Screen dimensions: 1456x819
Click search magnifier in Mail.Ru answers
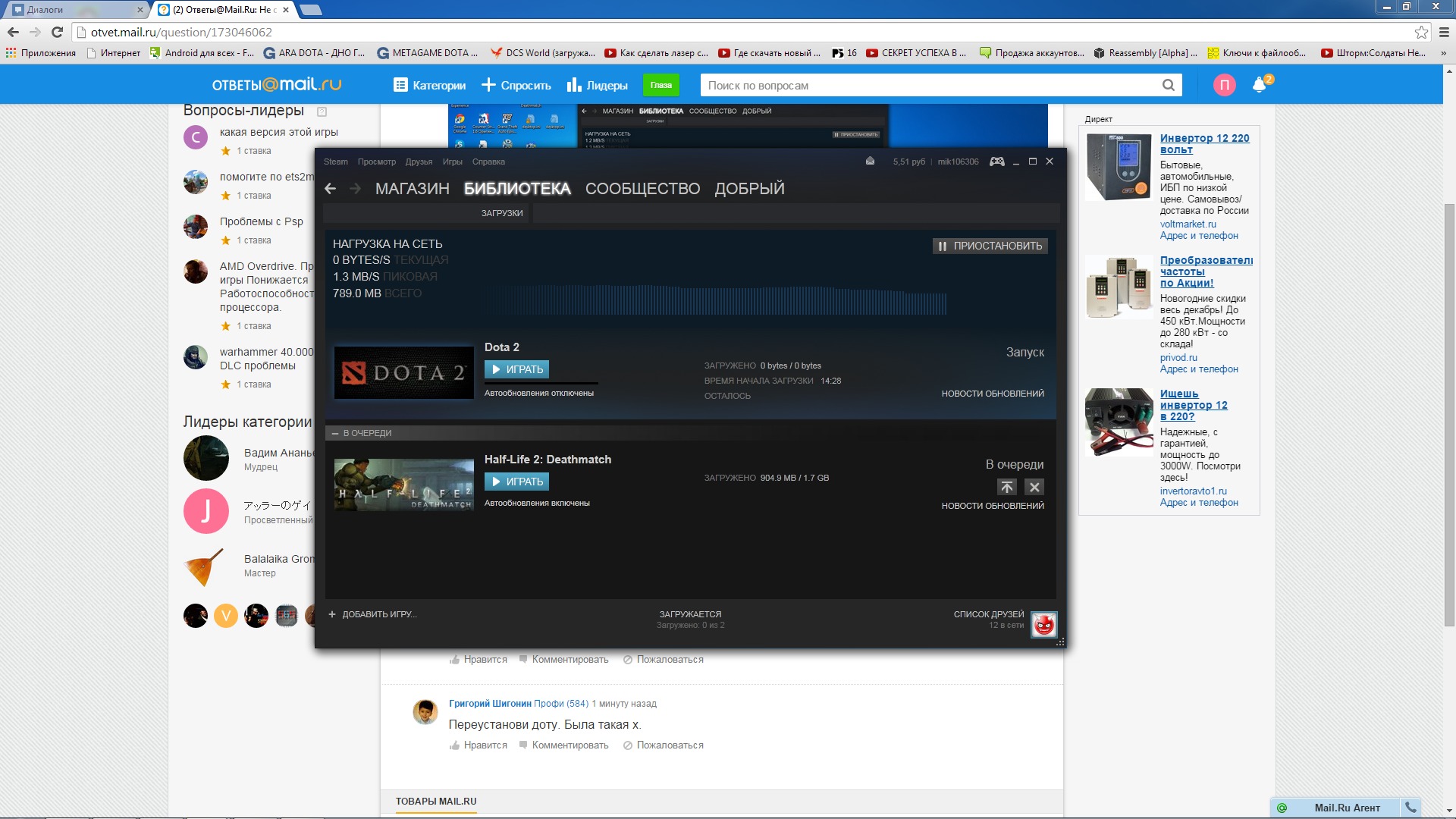(x=1168, y=85)
